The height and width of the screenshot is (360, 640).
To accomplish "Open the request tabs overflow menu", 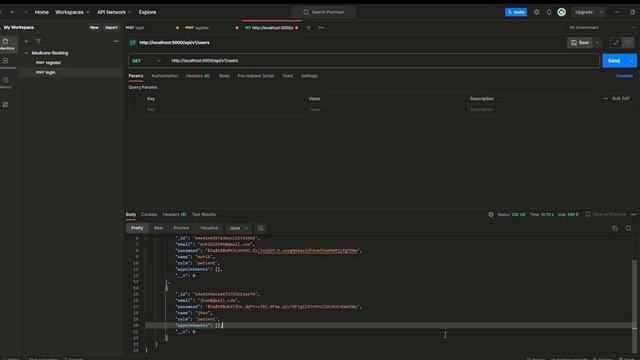I will (x=321, y=27).
